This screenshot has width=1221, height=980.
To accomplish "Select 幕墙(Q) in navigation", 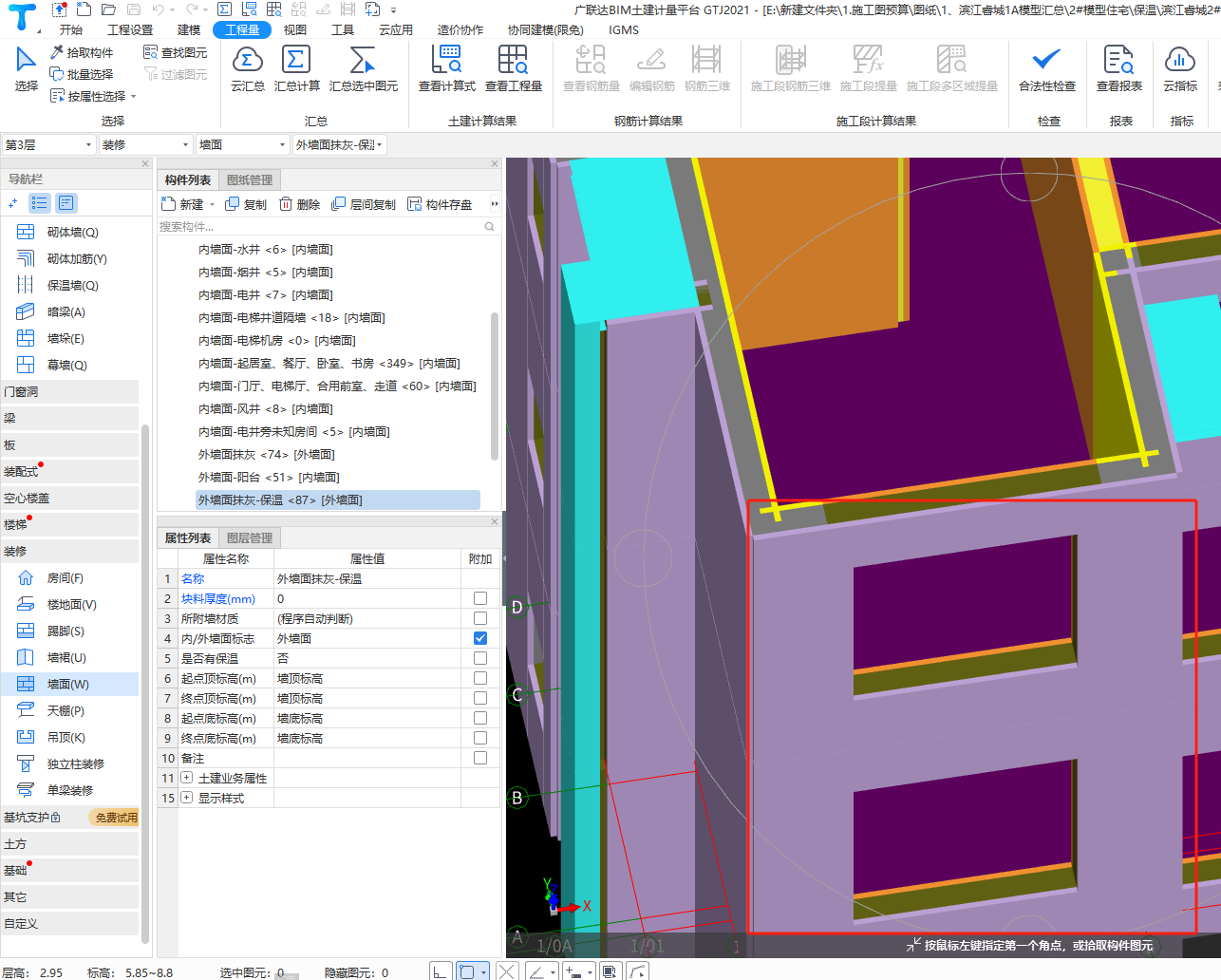I will point(66,365).
